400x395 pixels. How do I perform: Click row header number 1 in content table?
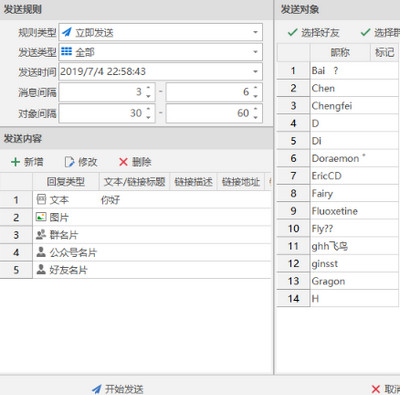(16, 200)
